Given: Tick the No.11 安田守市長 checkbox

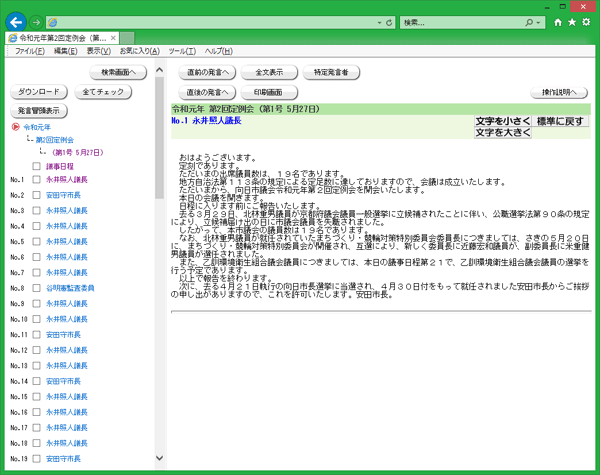Looking at the screenshot, I should [36, 335].
